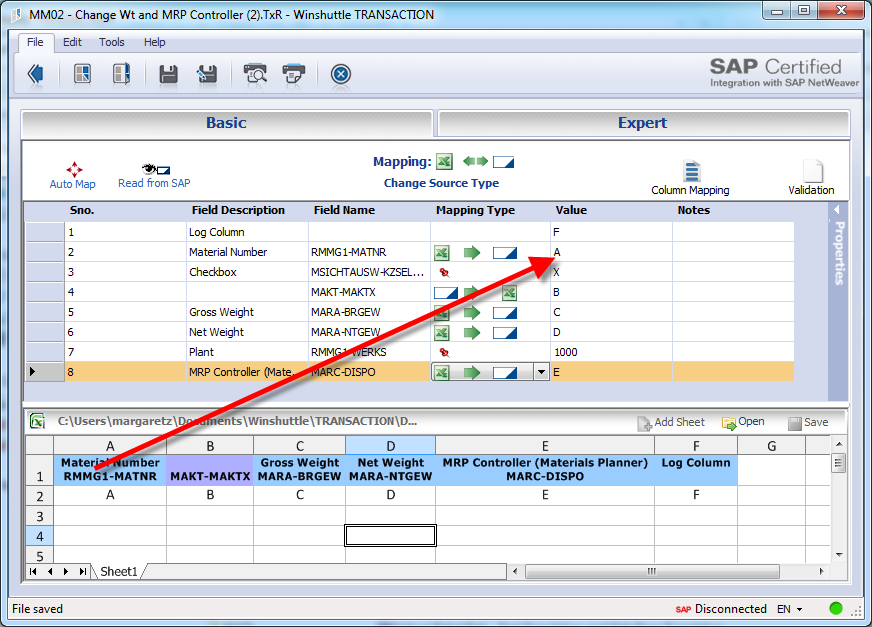Open the Help menu
The width and height of the screenshot is (872, 627).
click(x=155, y=42)
